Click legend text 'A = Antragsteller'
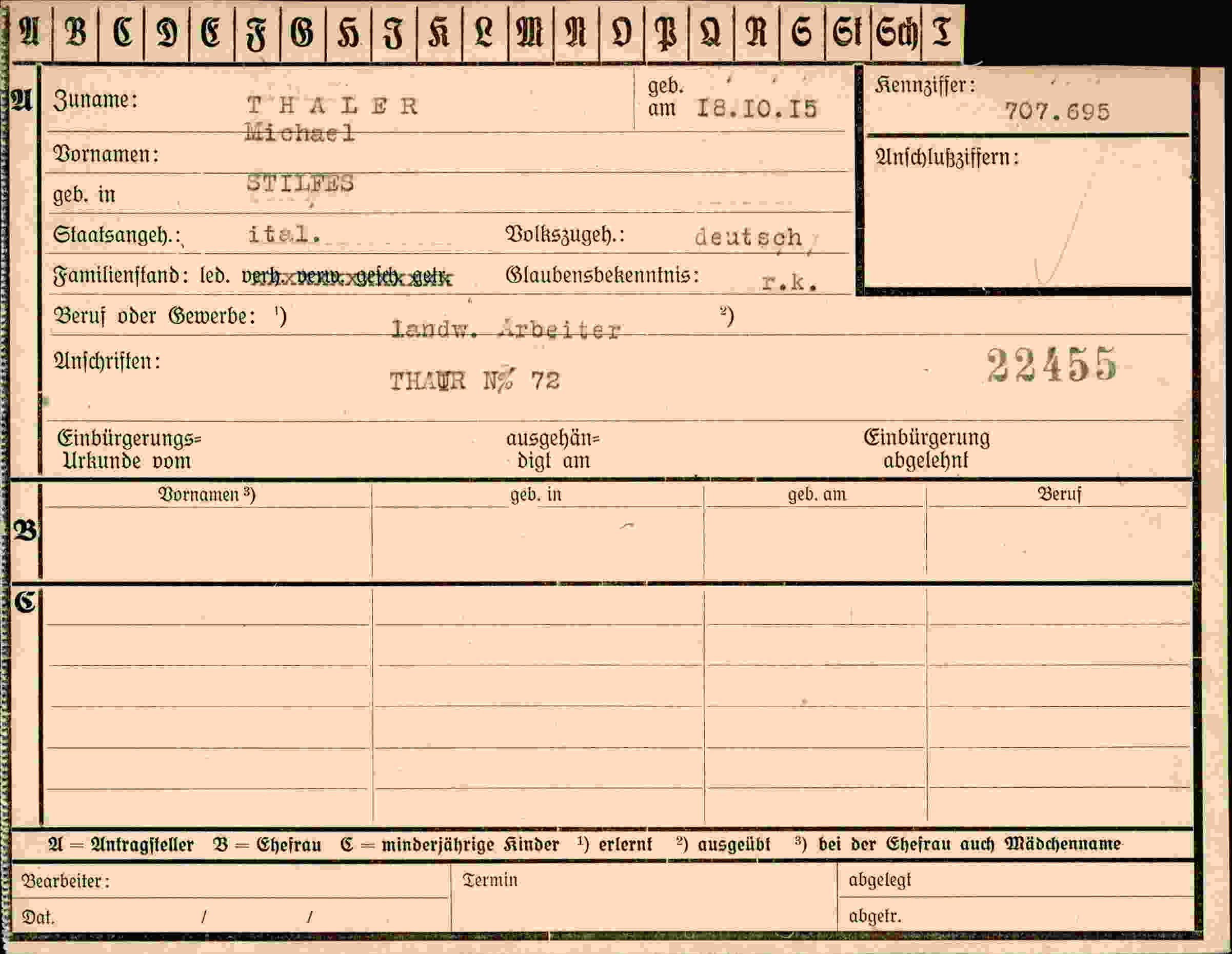 121,845
